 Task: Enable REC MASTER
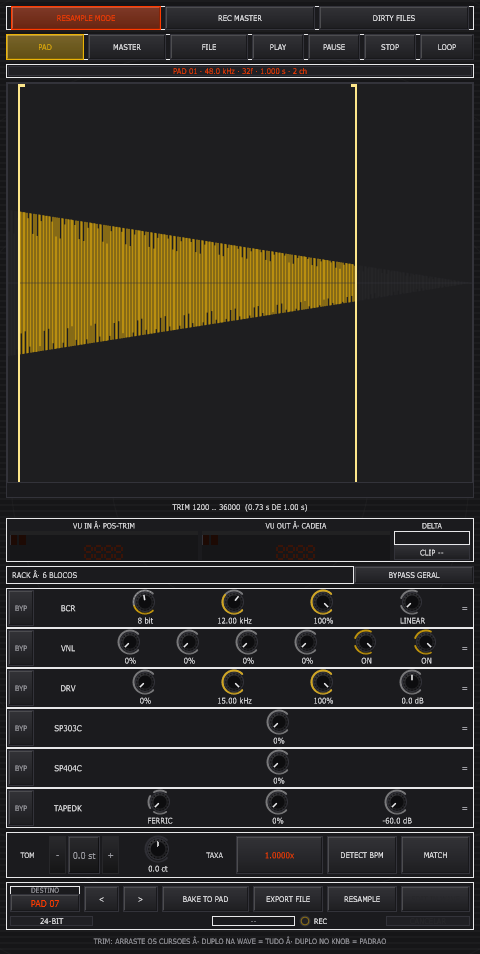(x=240, y=18)
